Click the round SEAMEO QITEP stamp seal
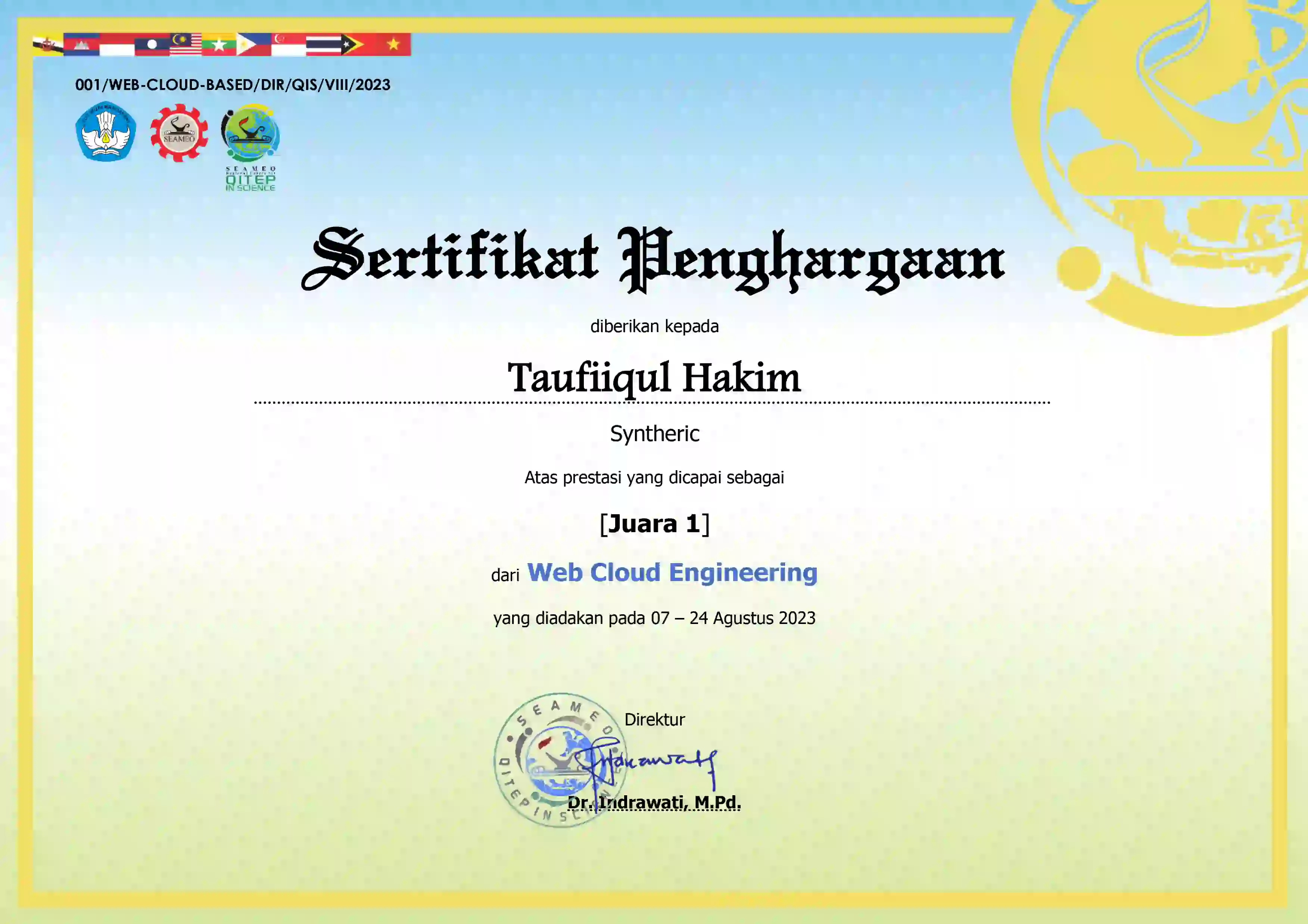The image size is (1308, 924). (x=561, y=760)
